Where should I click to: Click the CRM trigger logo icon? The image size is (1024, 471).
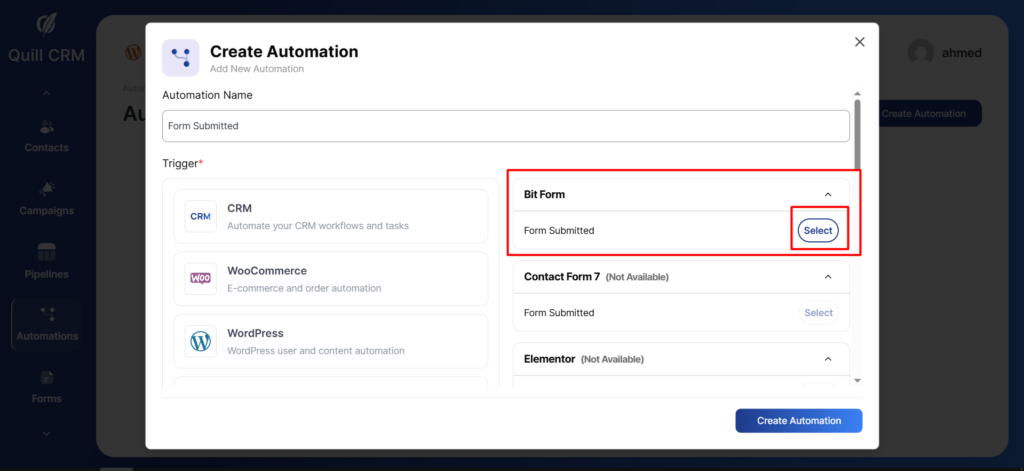[x=201, y=216]
